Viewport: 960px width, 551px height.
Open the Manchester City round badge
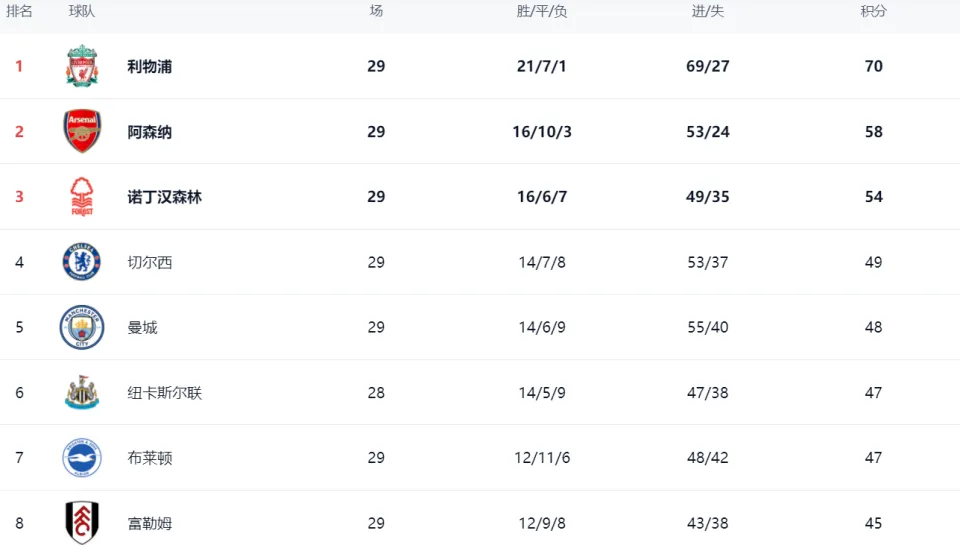[x=81, y=327]
